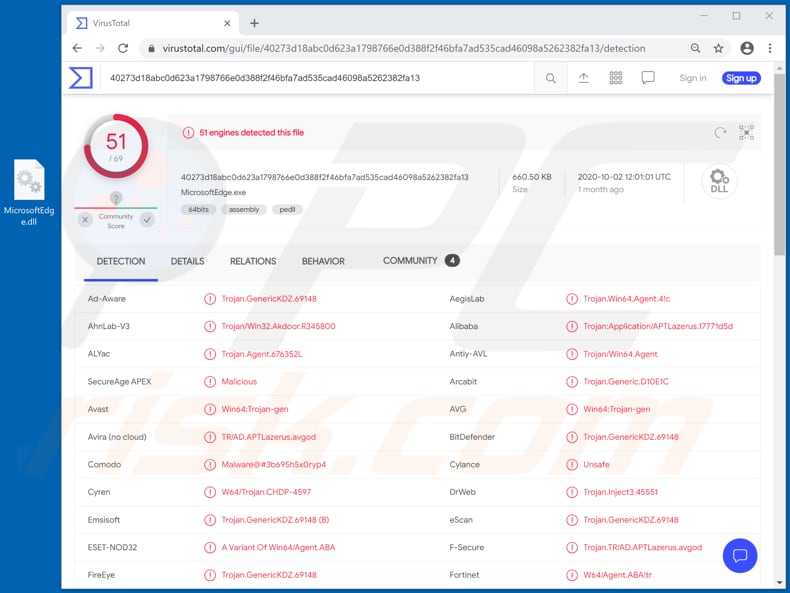790x593 pixels.
Task: Click W64/Agent.ABA!tr Fortinet result
Action: click(x=617, y=575)
